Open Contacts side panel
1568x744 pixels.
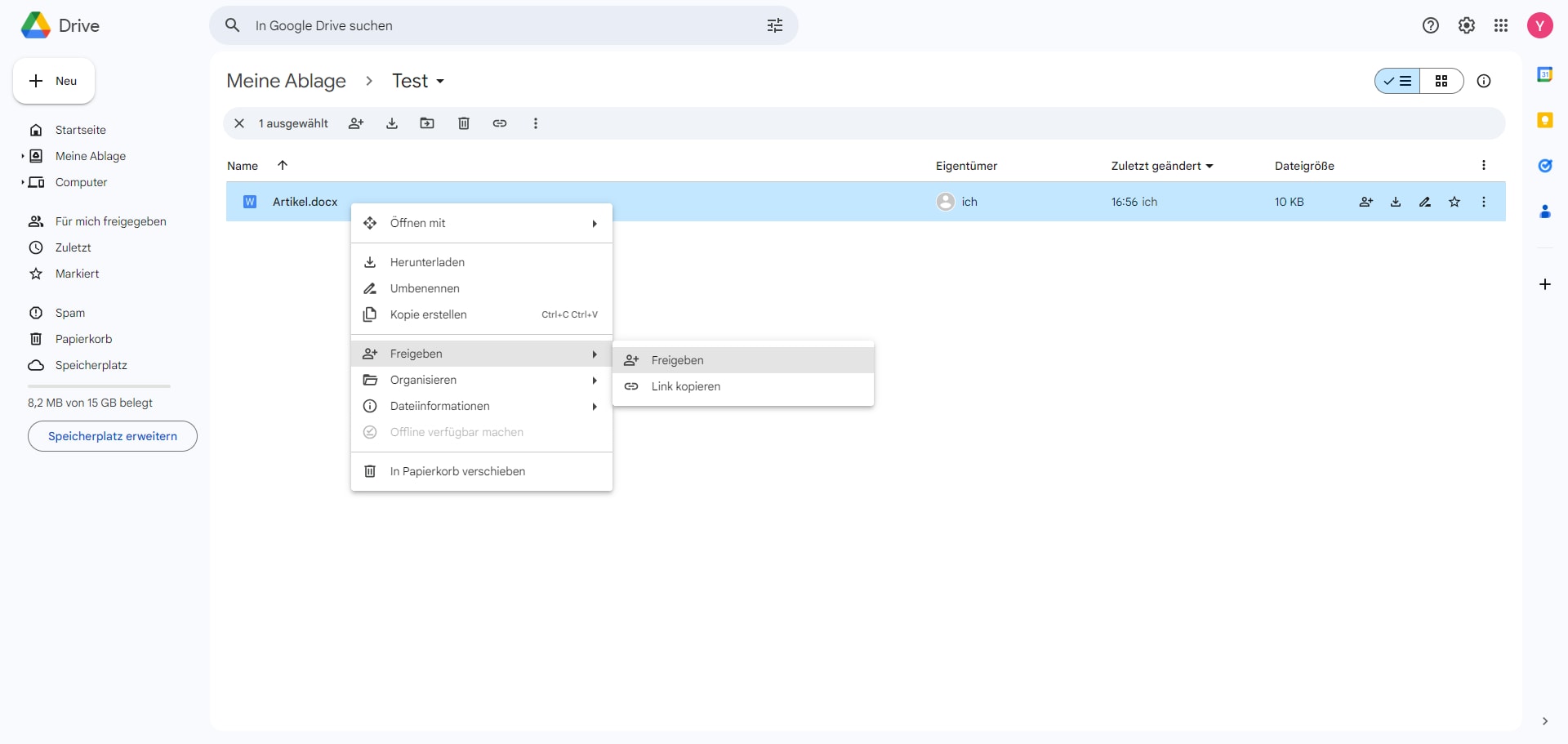(1544, 212)
